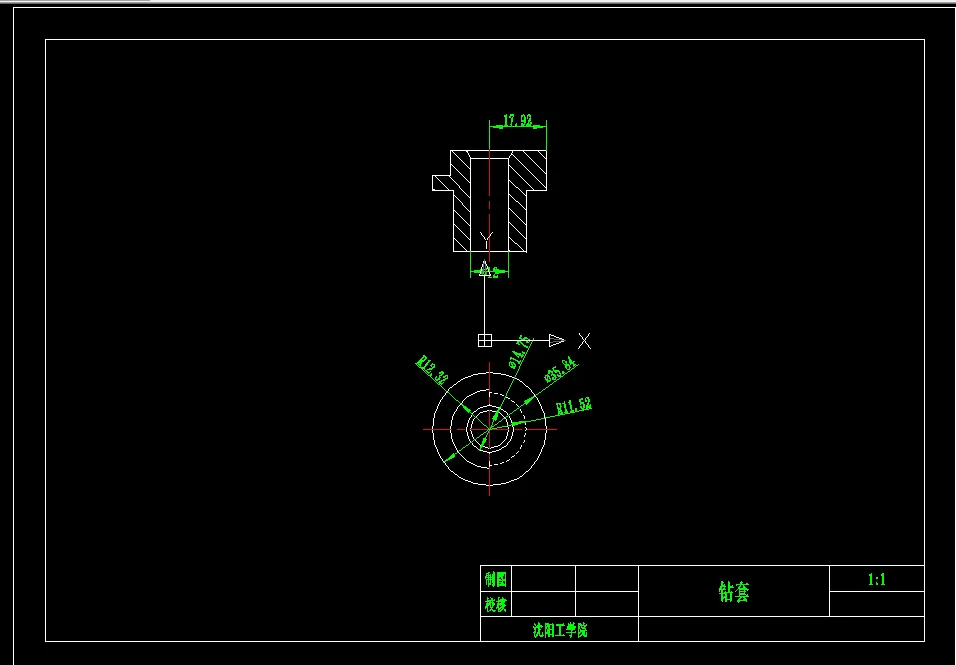Select the 沈阳工学院 title block text
Screen dimensions: 956x665
(560, 630)
